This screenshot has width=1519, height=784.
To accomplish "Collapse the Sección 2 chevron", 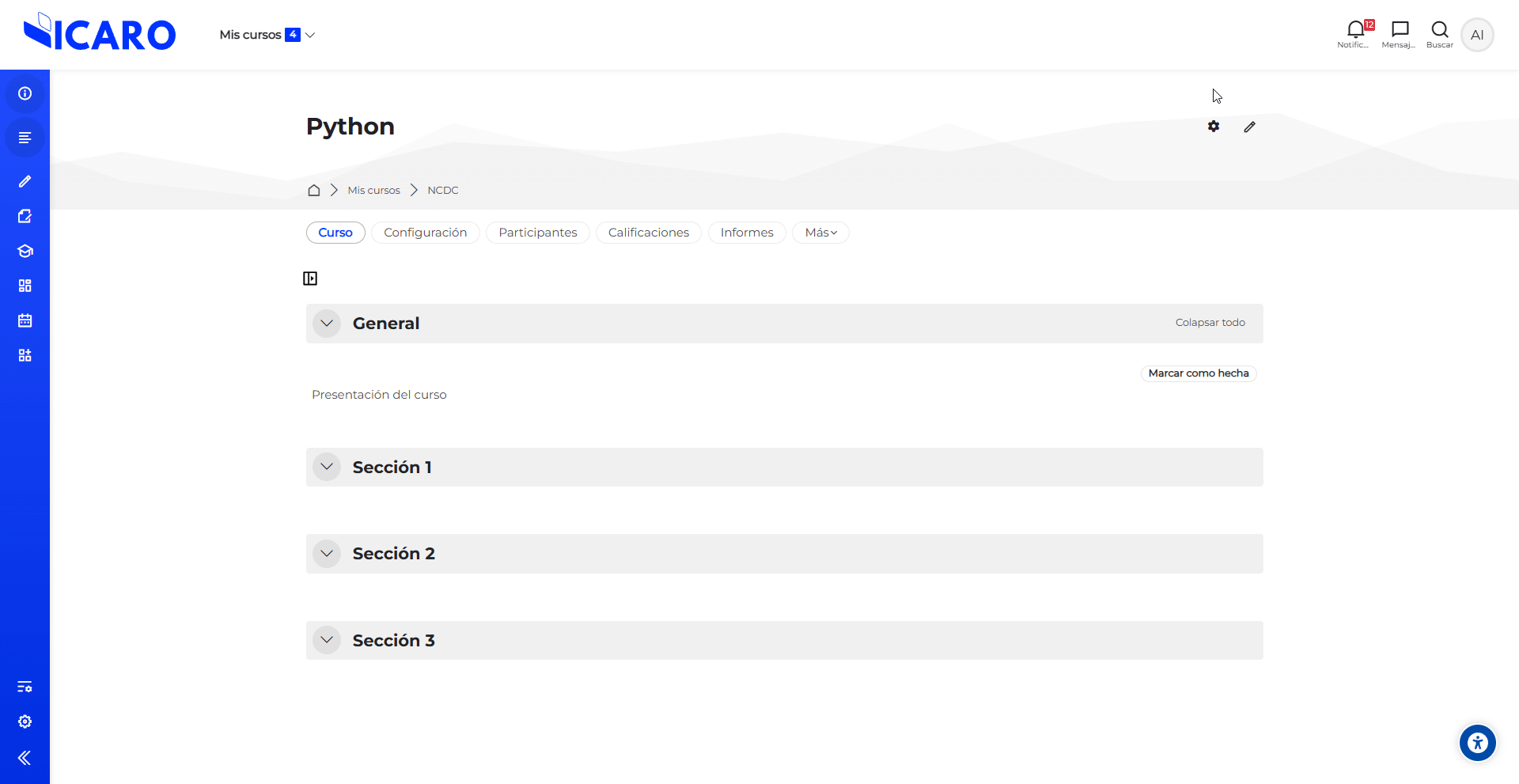I will [327, 554].
